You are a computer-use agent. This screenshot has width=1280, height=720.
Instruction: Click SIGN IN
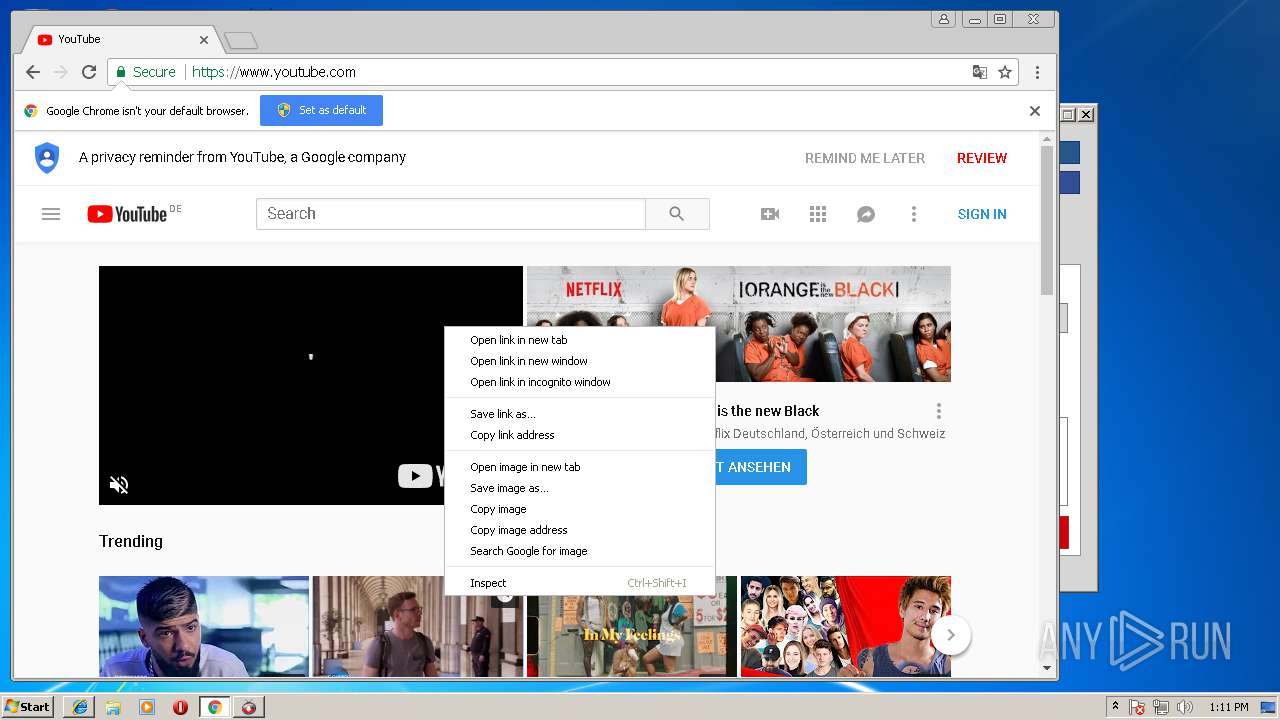click(x=982, y=214)
